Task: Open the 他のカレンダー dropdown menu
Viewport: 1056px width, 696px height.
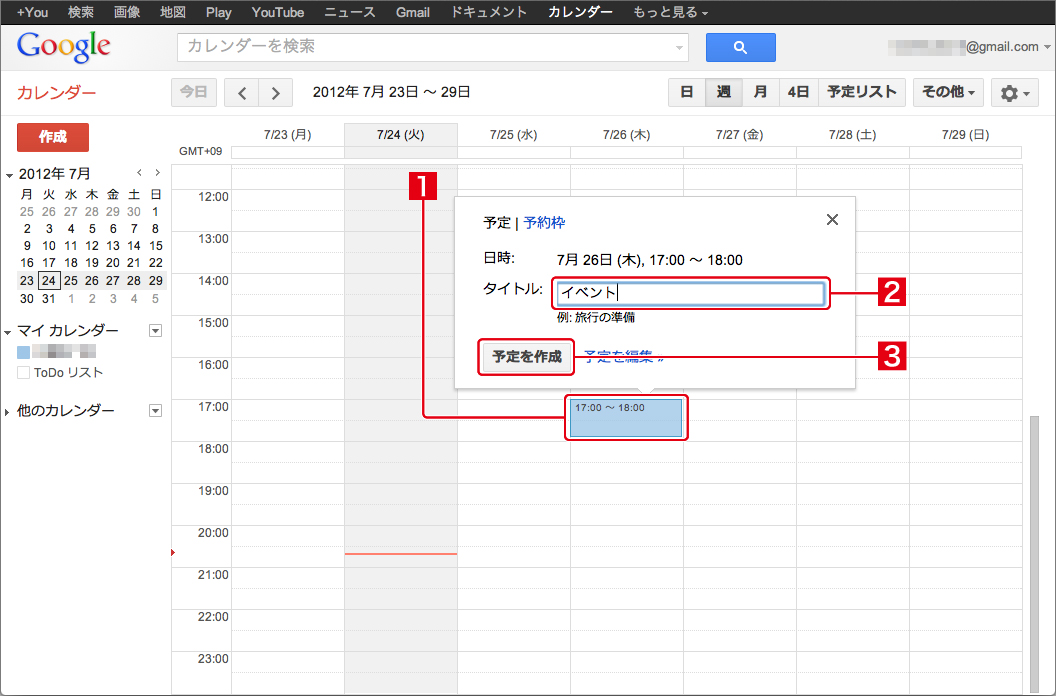Action: [x=156, y=411]
